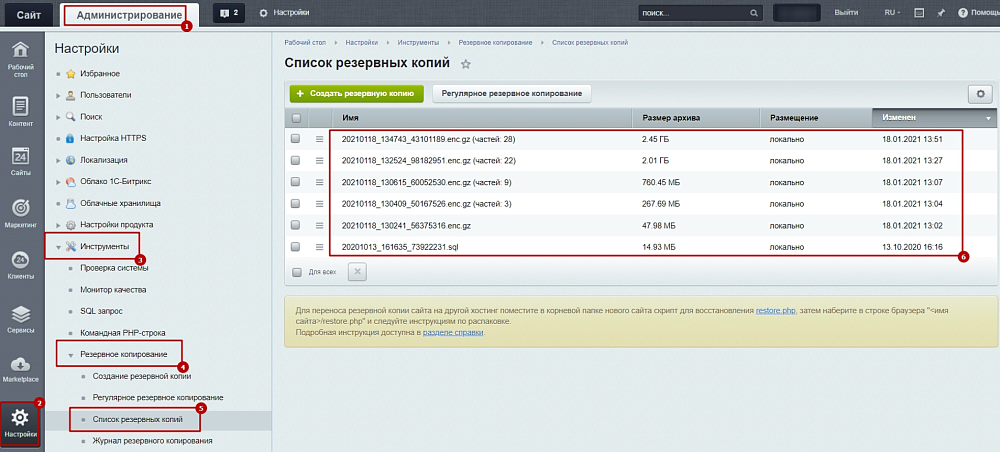Open the Маркетинг sidebar section
1000x452 pixels.
tap(20, 212)
